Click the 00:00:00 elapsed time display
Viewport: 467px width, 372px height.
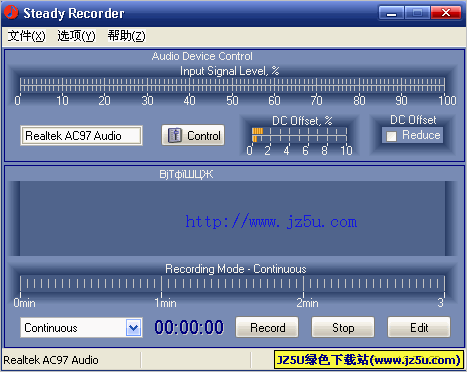point(189,327)
